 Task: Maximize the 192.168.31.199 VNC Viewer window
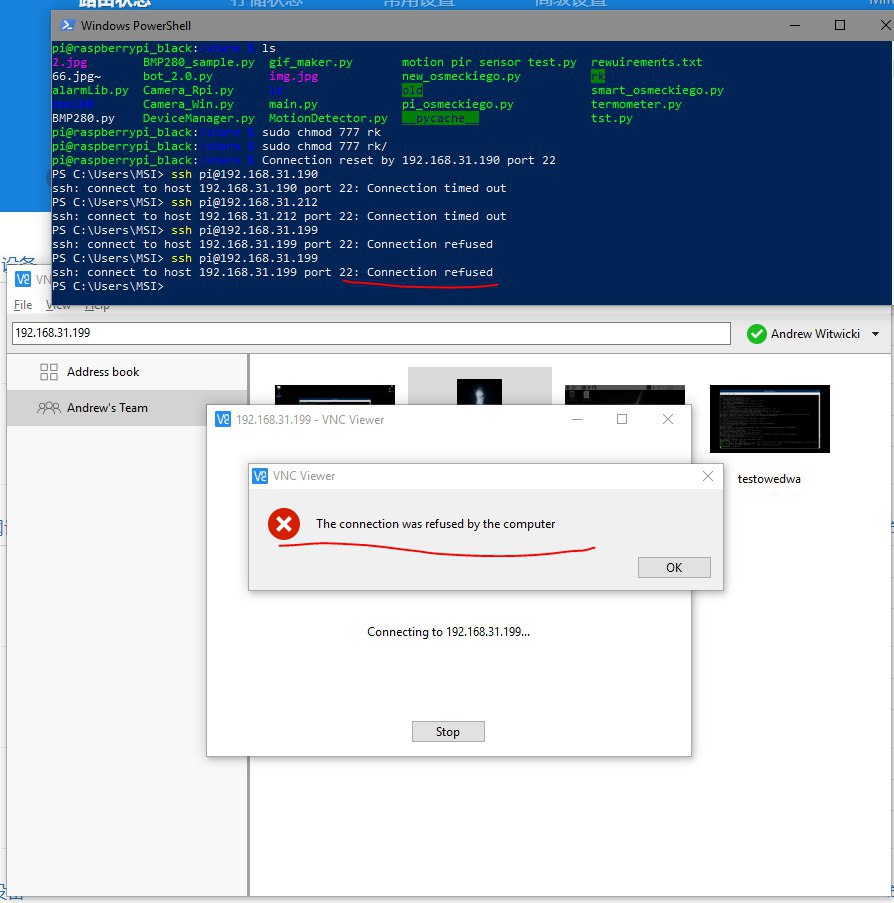622,419
